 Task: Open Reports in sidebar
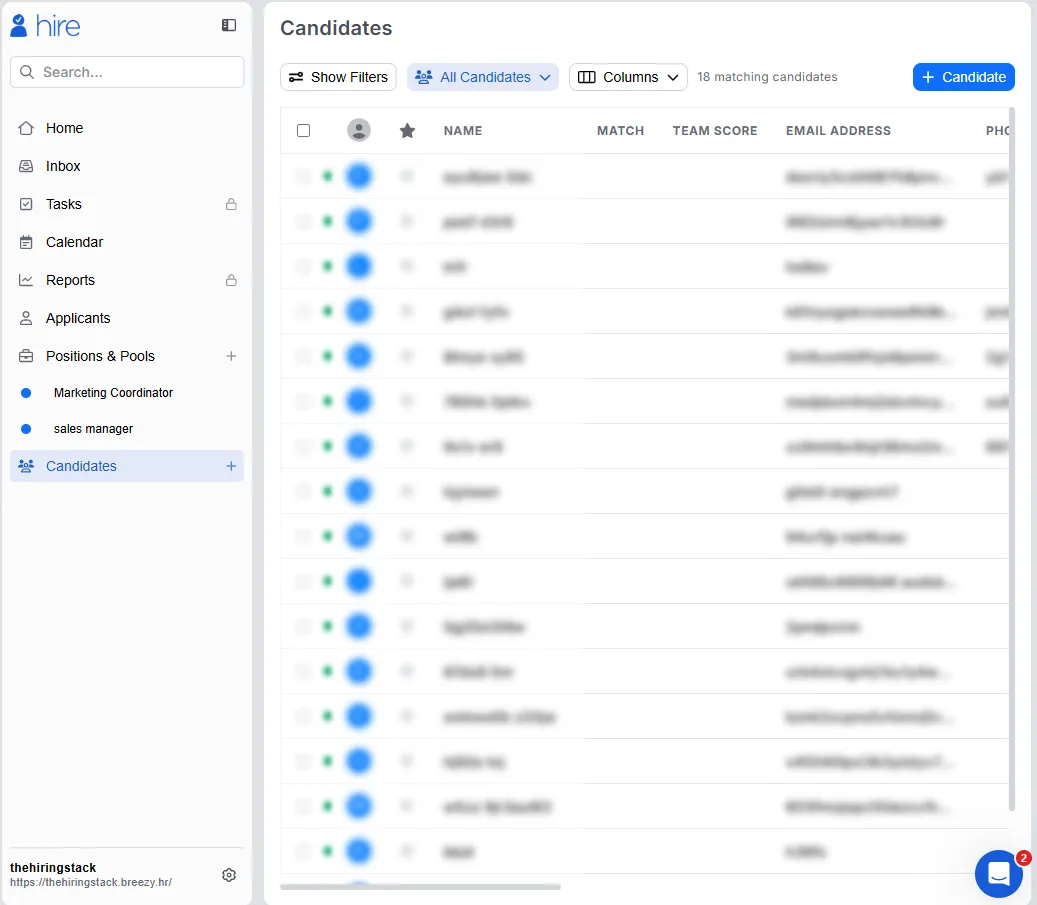pos(70,280)
